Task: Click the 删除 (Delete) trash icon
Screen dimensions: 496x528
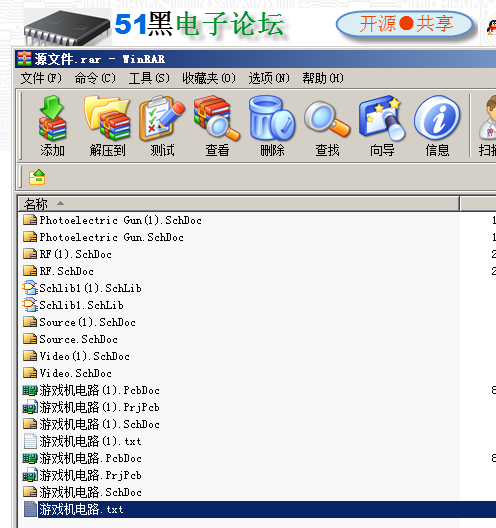Action: click(x=272, y=118)
